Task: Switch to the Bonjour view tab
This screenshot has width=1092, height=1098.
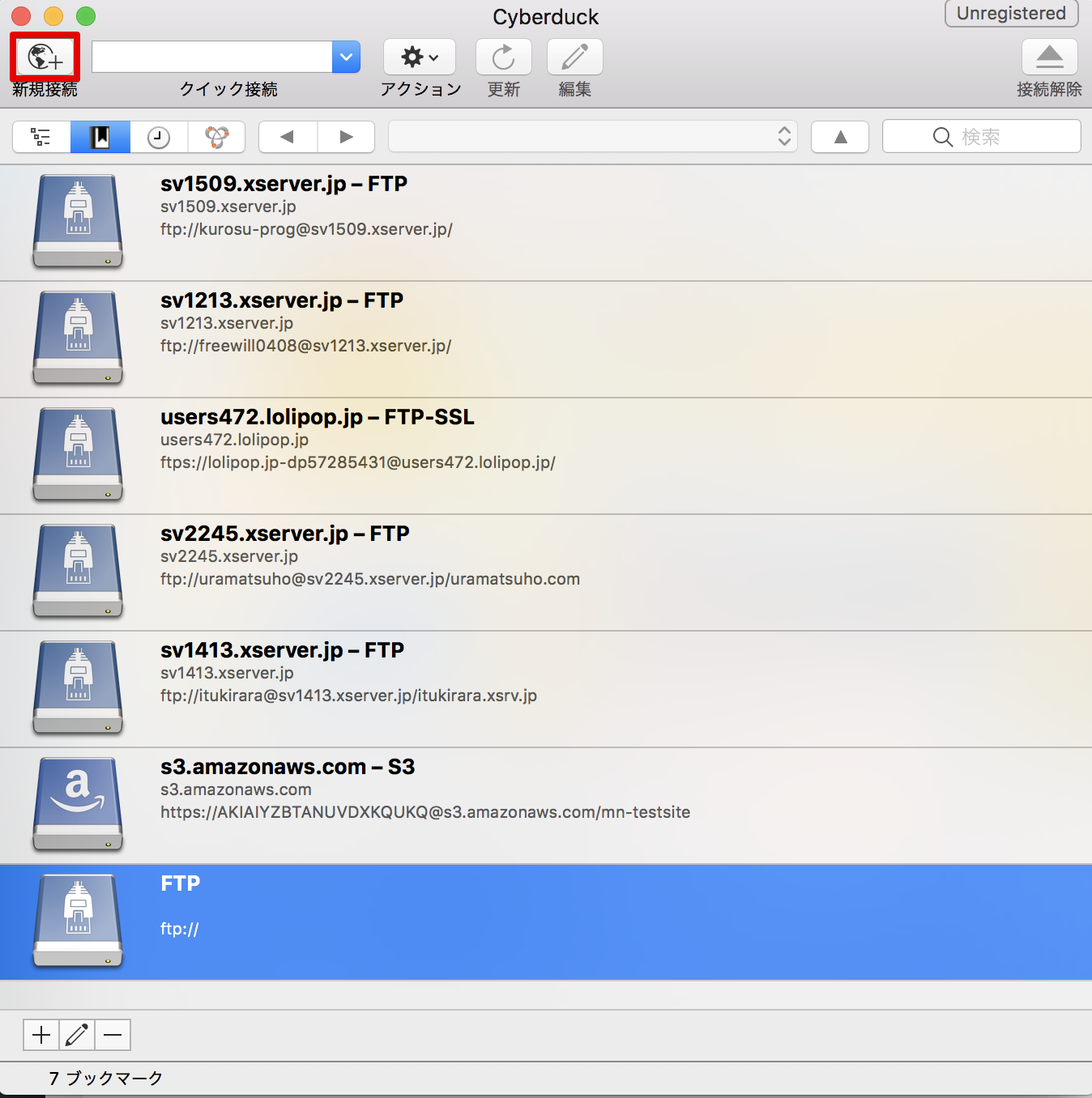Action: 216,137
